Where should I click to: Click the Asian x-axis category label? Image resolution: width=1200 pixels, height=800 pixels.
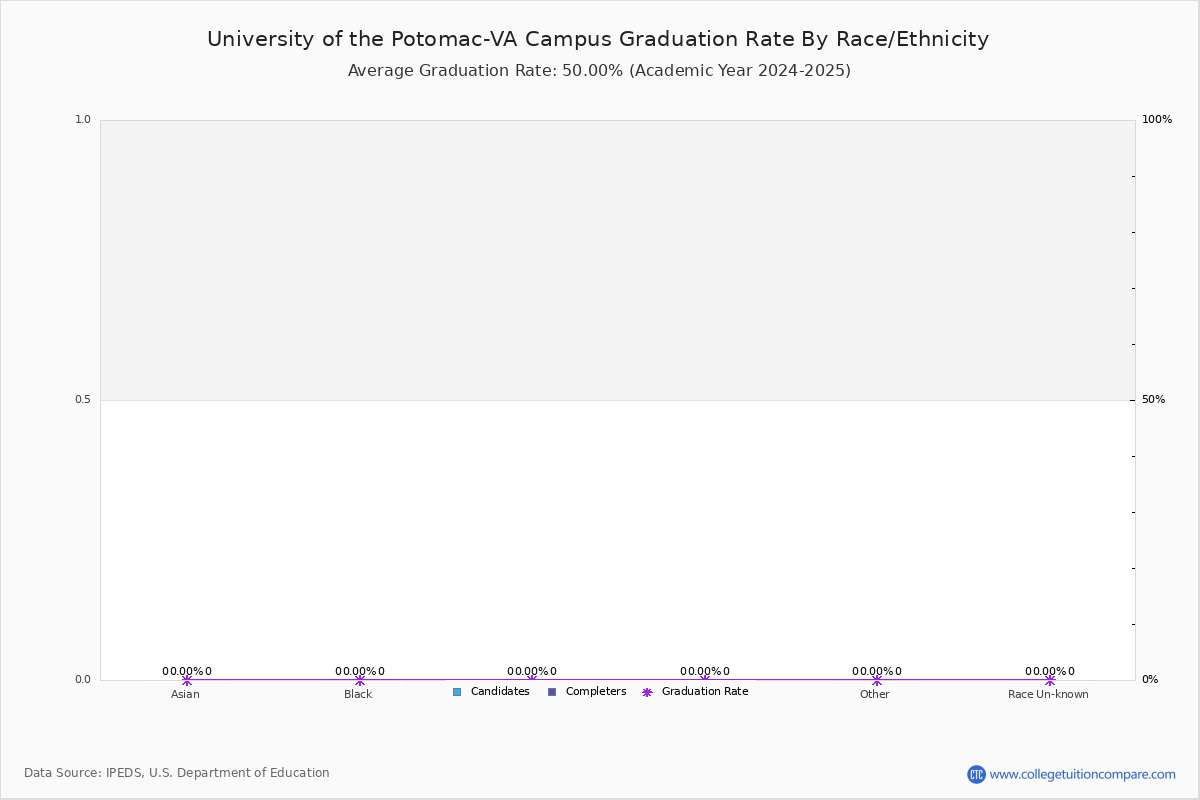185,695
